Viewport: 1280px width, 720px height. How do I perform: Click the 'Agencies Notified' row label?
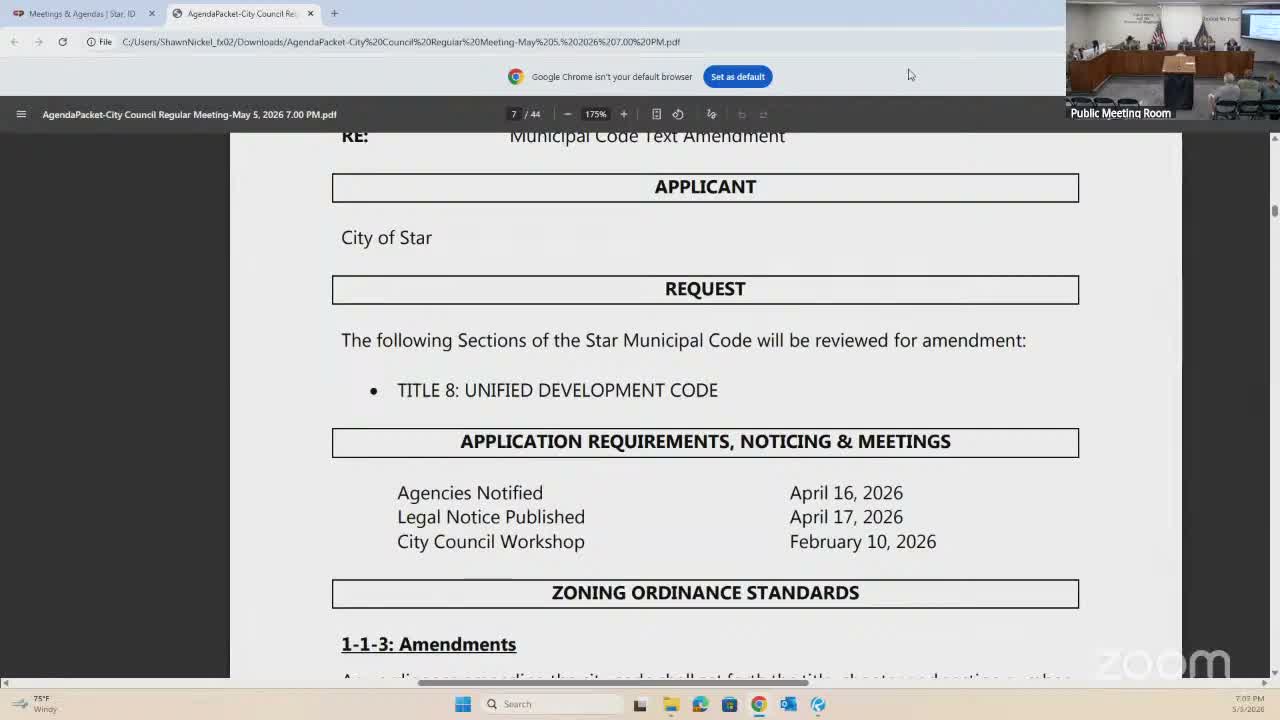pos(470,493)
